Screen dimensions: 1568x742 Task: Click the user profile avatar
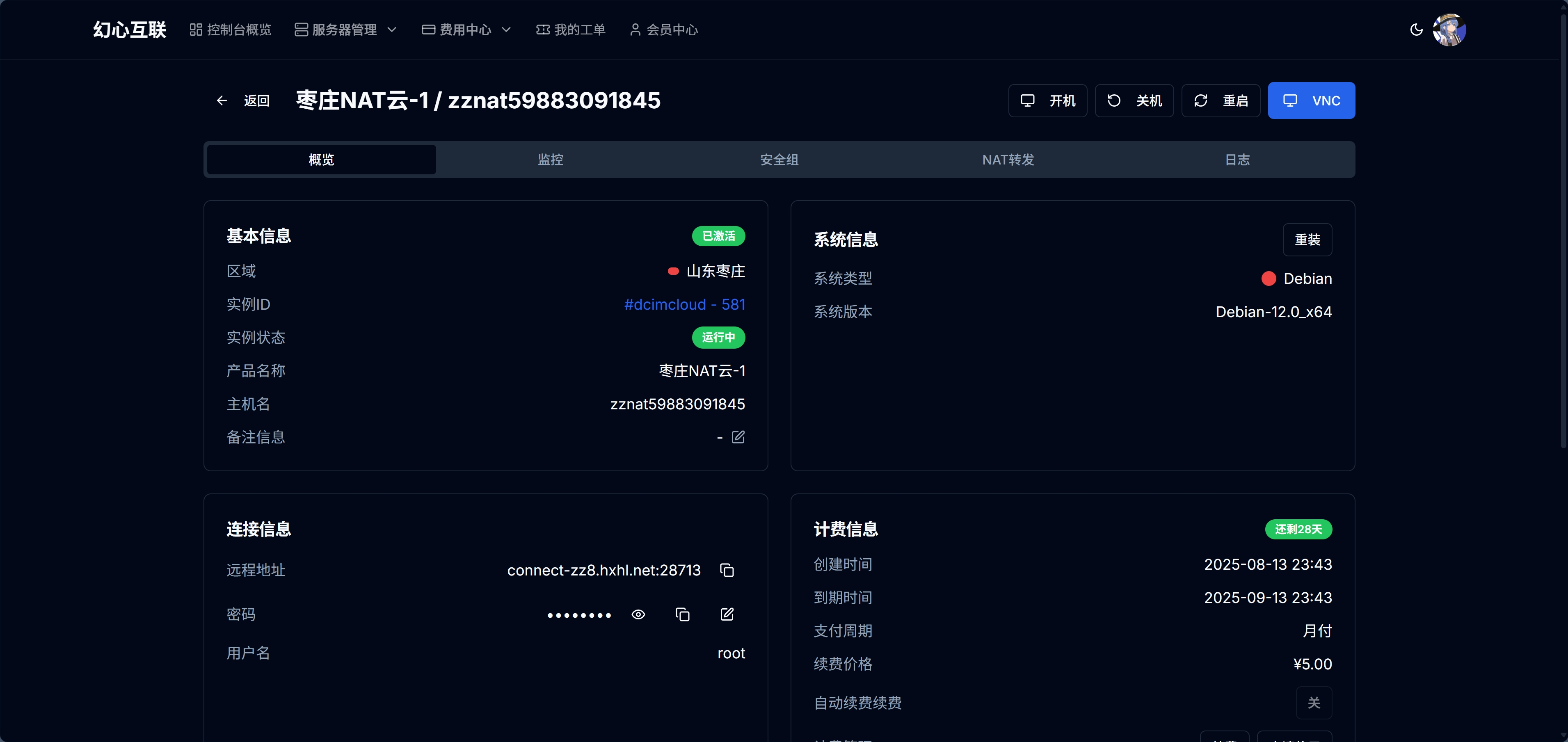(x=1451, y=29)
